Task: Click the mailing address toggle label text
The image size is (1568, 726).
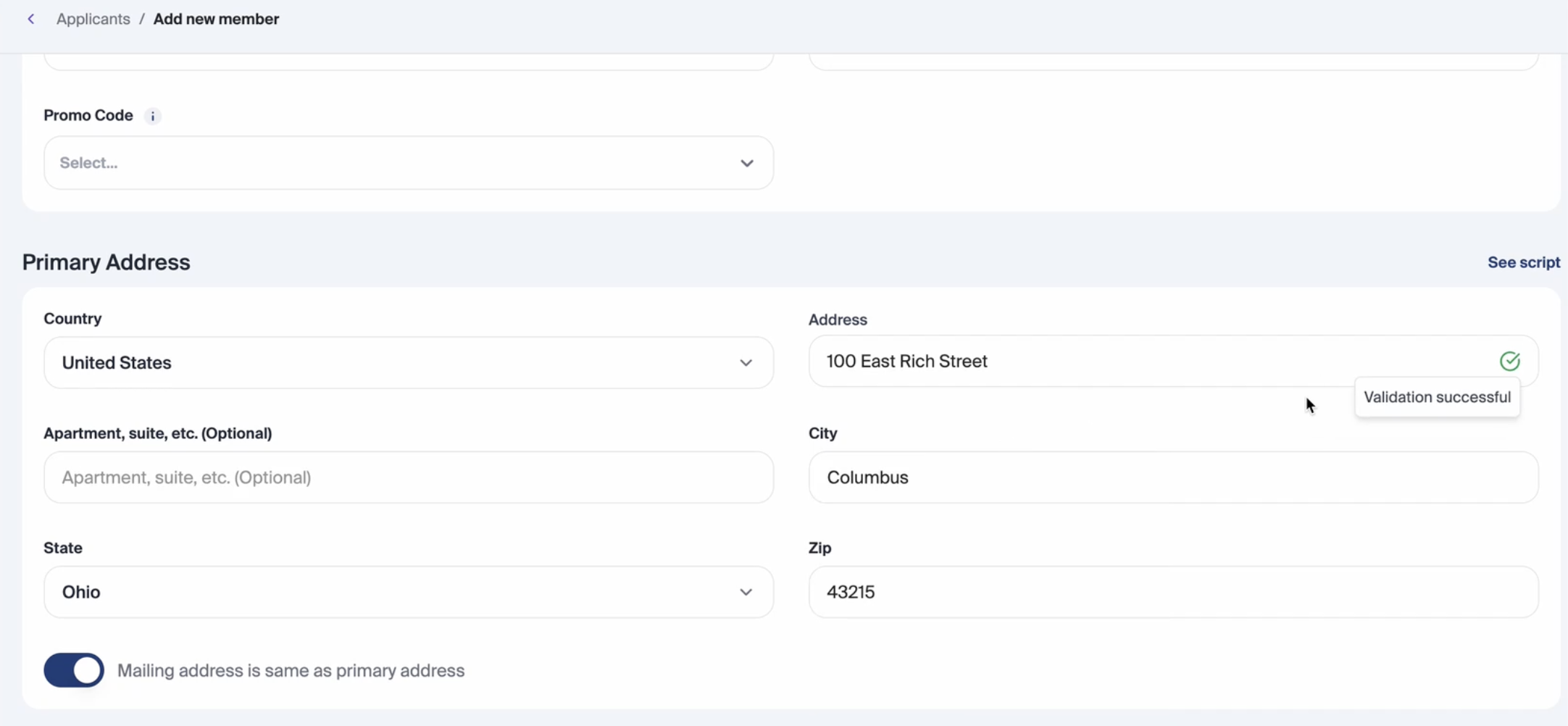Action: (291, 670)
